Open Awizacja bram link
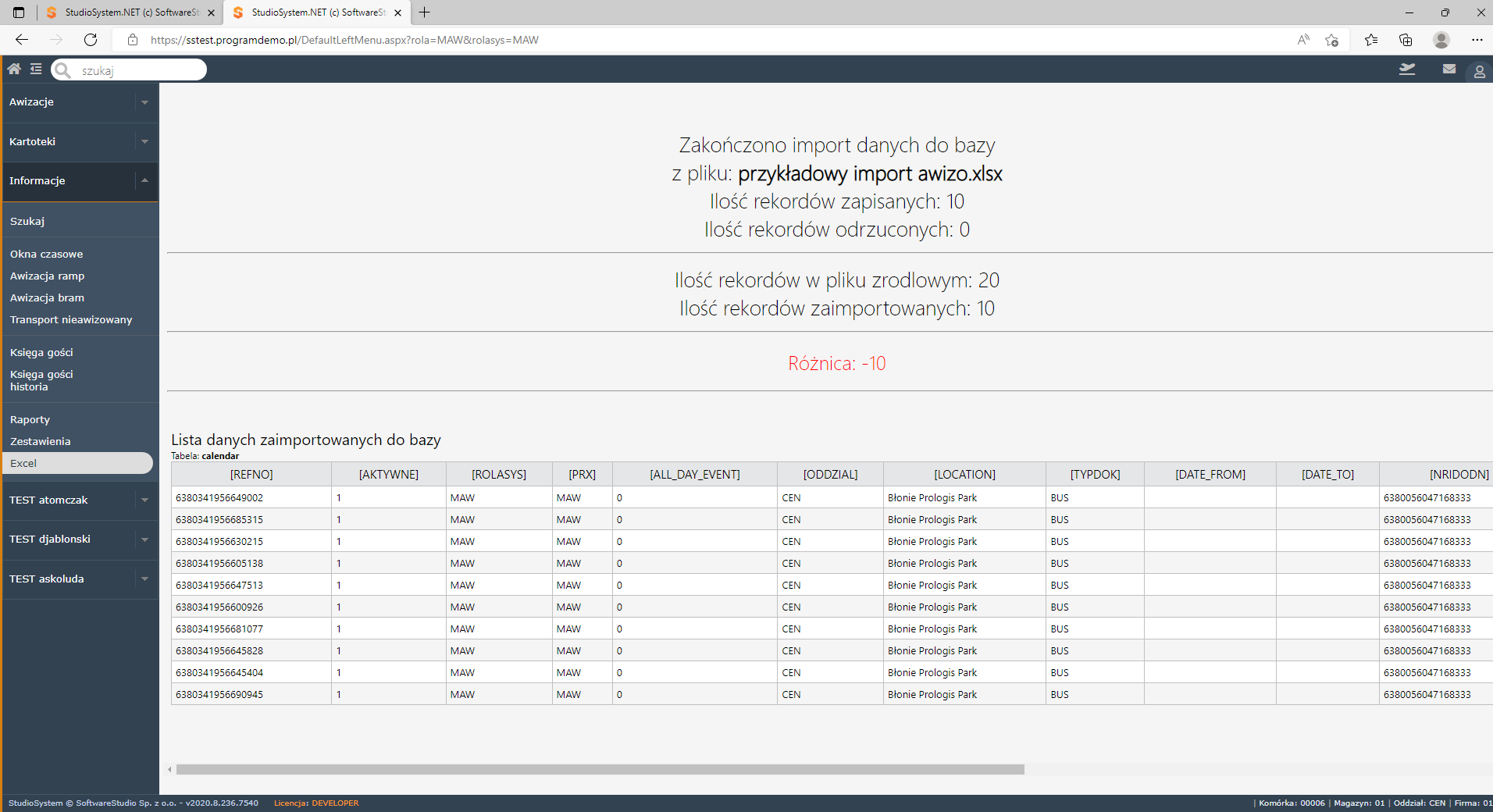The image size is (1493, 812). 47,297
